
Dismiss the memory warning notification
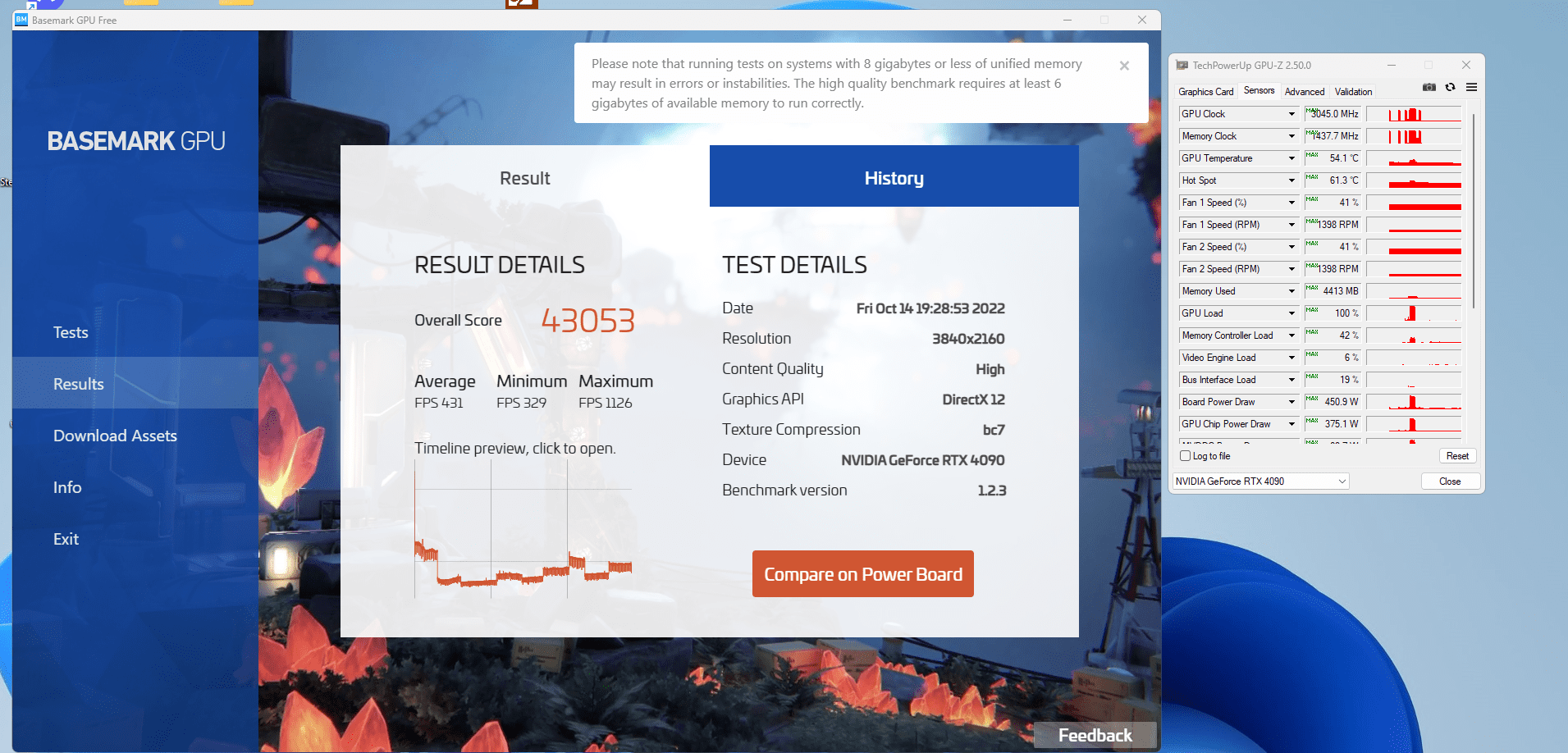[1124, 66]
